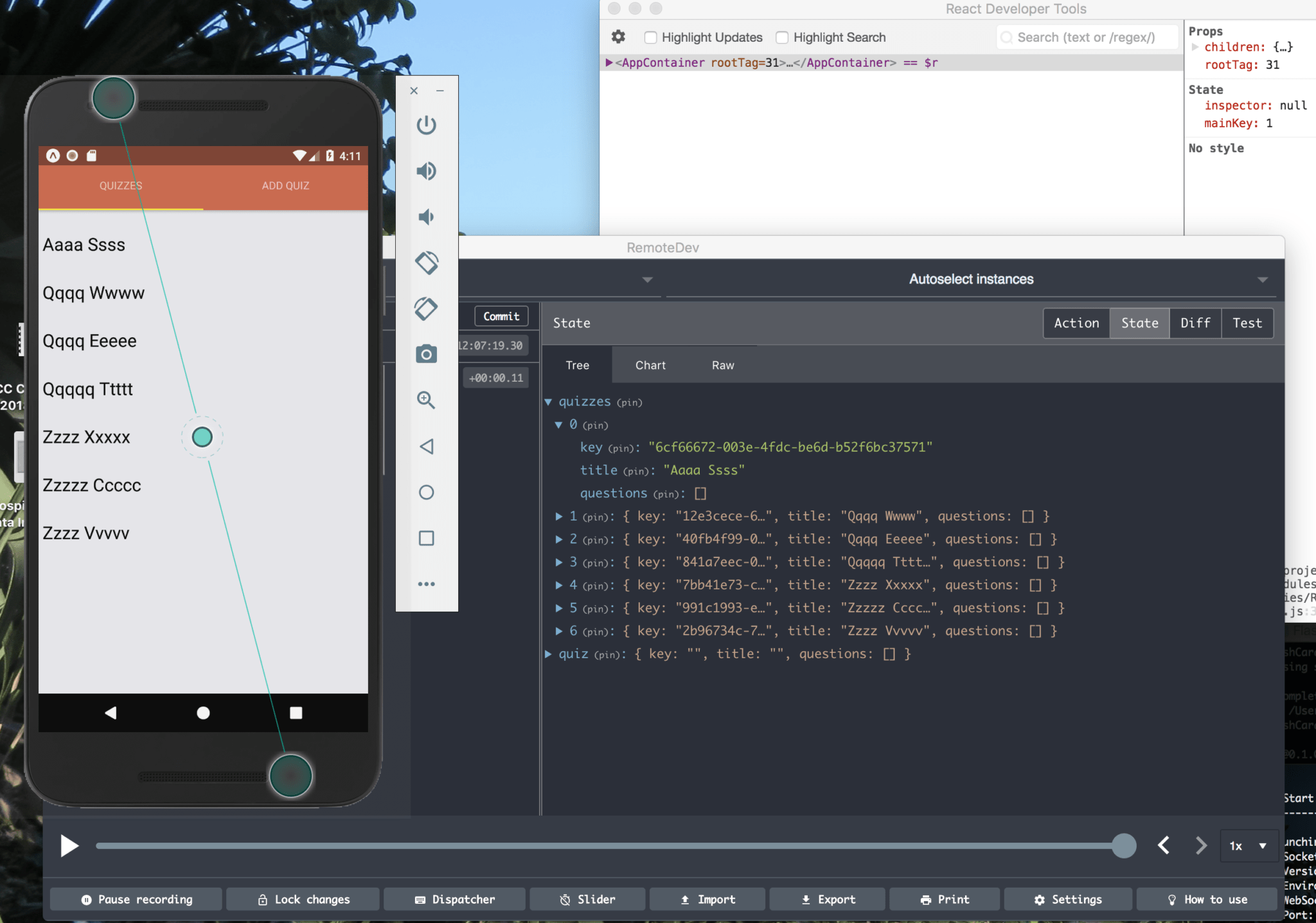Click the Export button

(x=828, y=899)
